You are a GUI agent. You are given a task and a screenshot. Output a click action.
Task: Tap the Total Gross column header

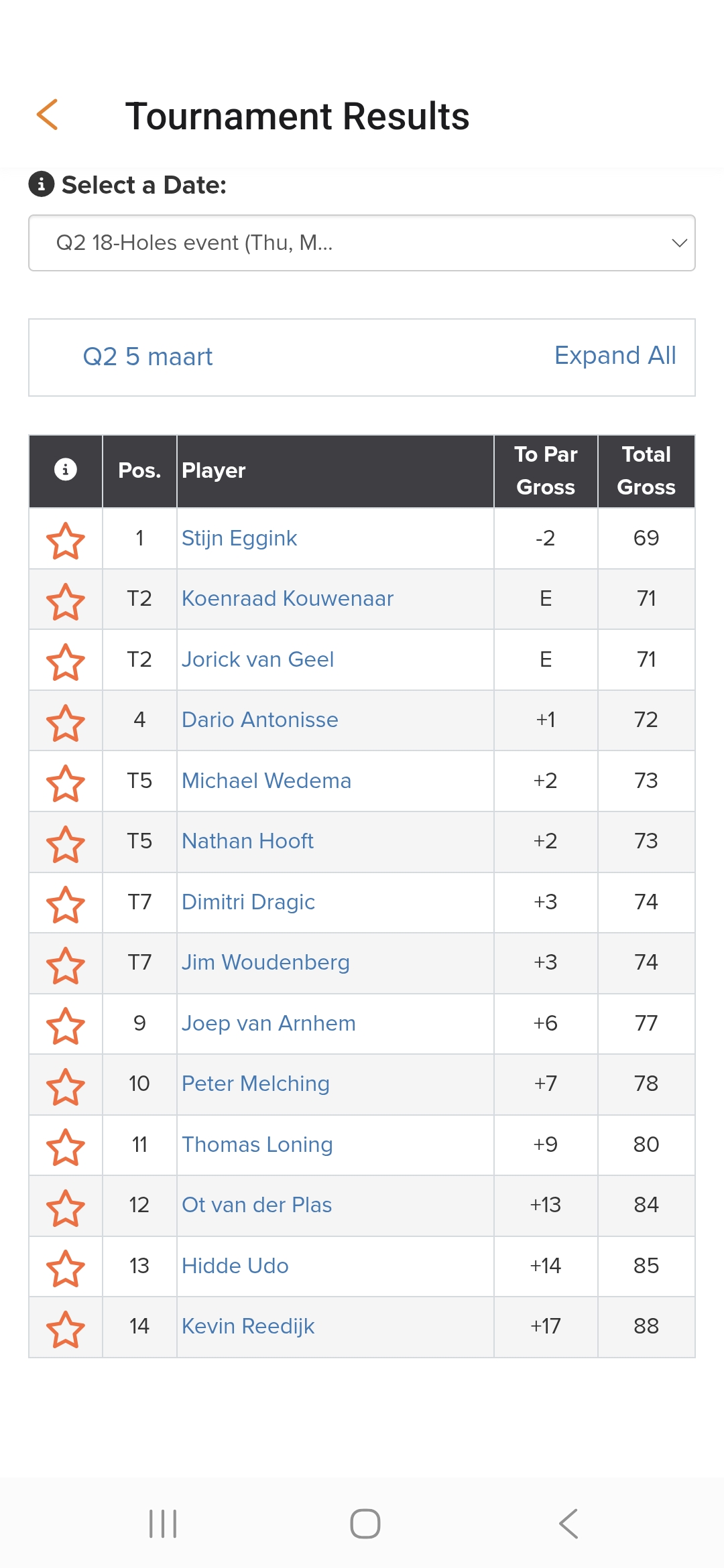646,470
